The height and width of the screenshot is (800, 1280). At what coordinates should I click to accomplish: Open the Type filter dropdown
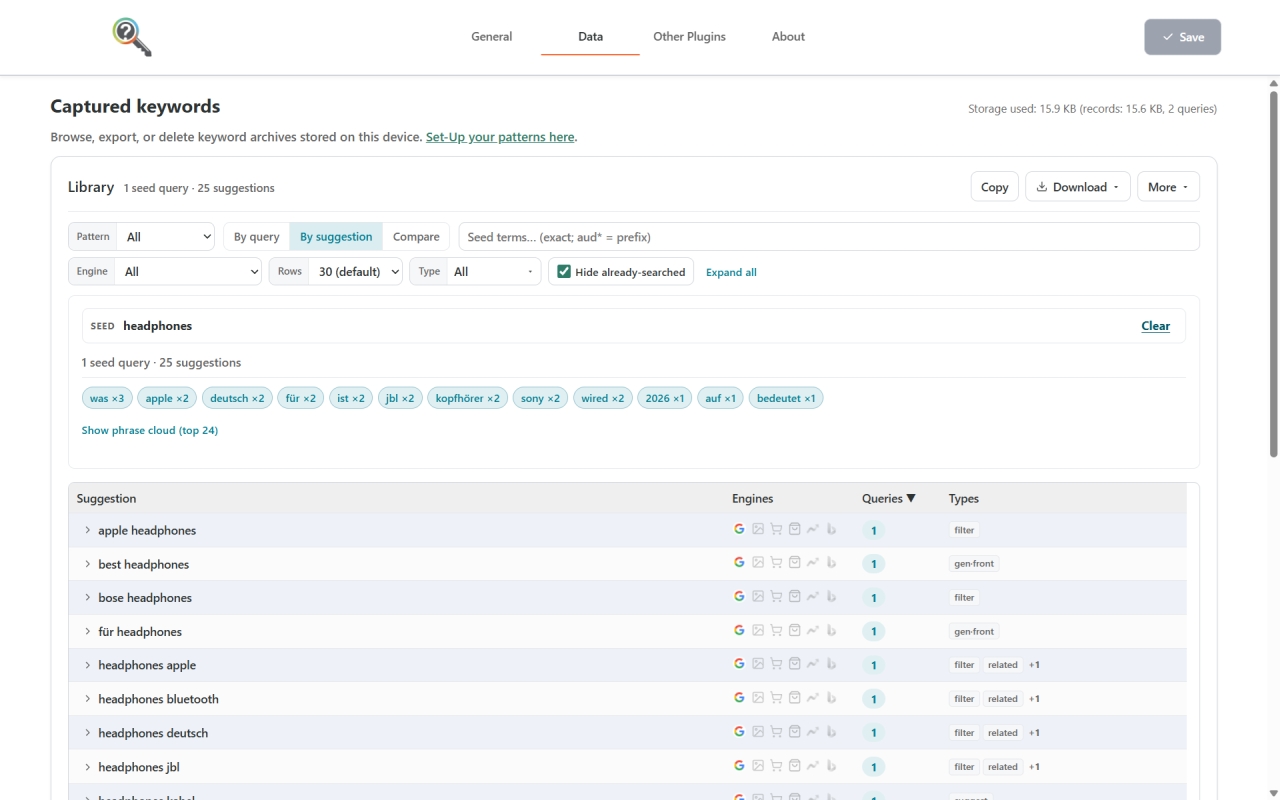point(494,271)
